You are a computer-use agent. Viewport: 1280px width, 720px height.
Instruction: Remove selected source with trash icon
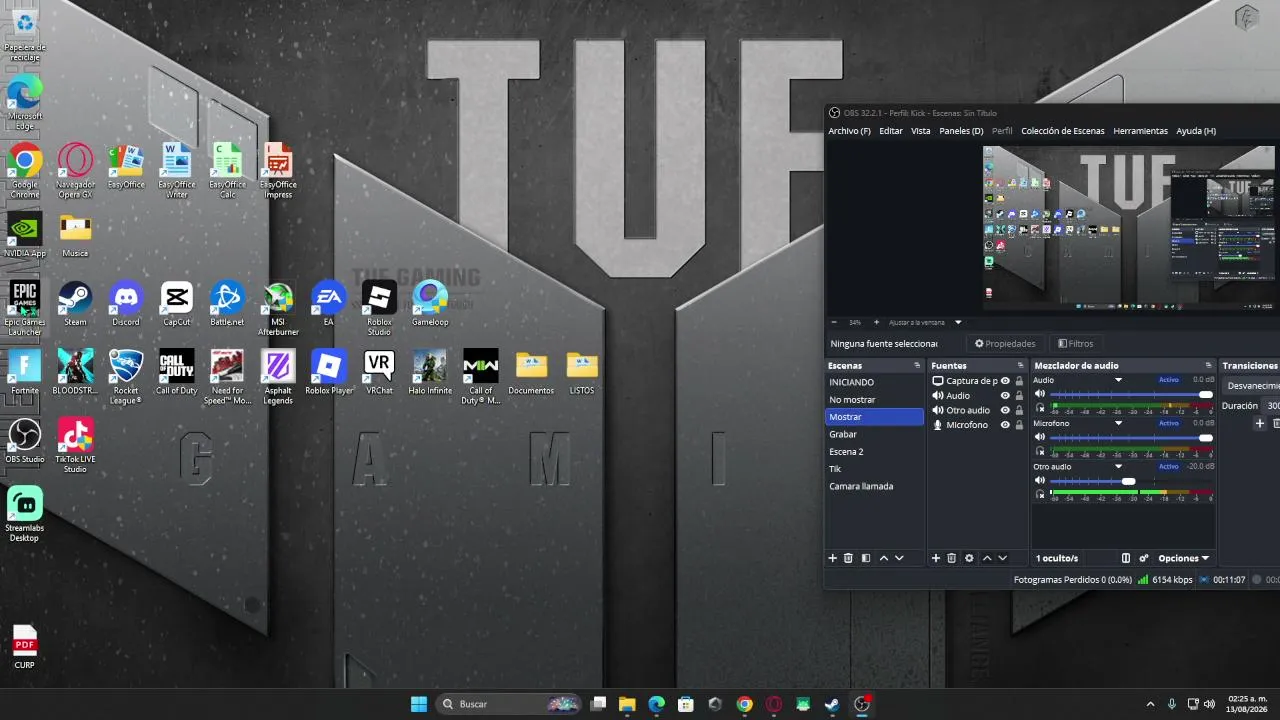point(952,558)
